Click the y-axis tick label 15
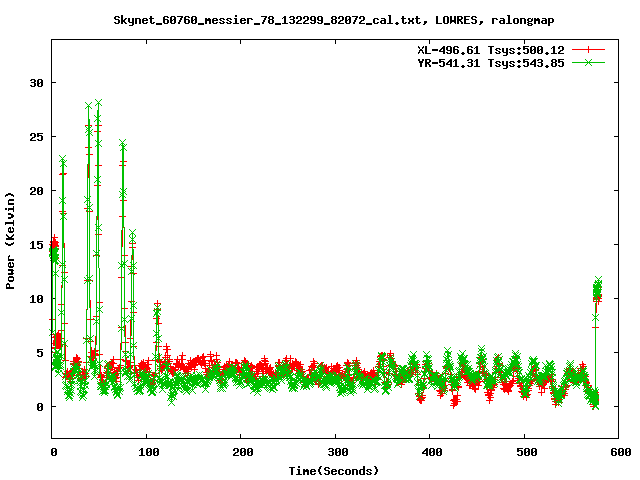The width and height of the screenshot is (640, 480). click(36, 245)
